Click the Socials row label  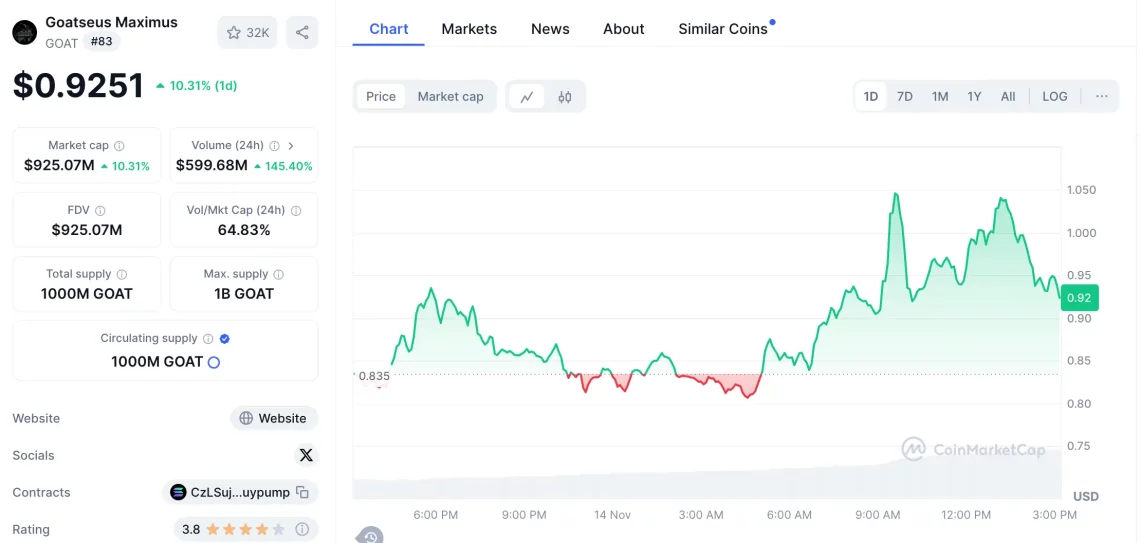[33, 455]
